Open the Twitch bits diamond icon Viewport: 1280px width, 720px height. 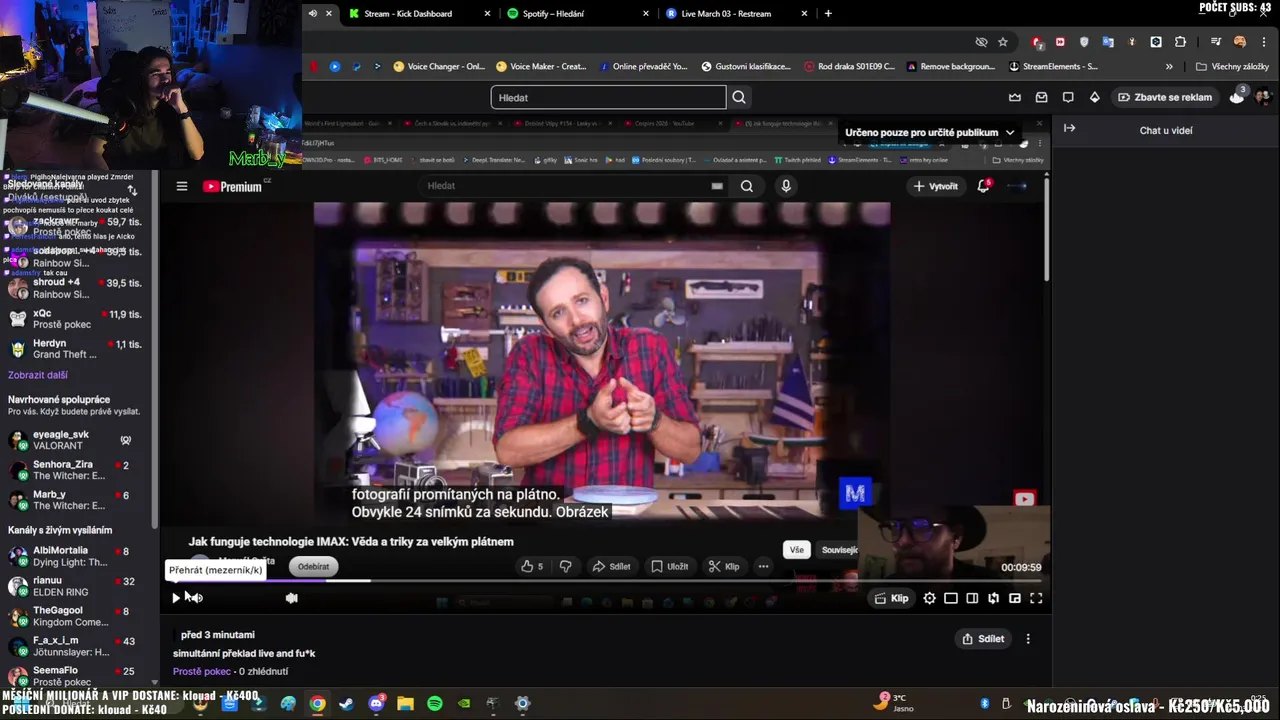tap(1095, 97)
